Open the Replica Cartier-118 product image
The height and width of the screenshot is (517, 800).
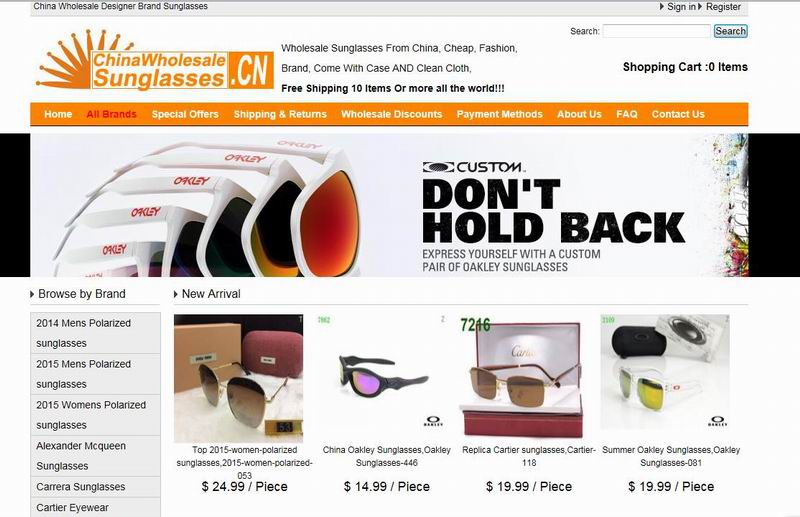(x=523, y=378)
